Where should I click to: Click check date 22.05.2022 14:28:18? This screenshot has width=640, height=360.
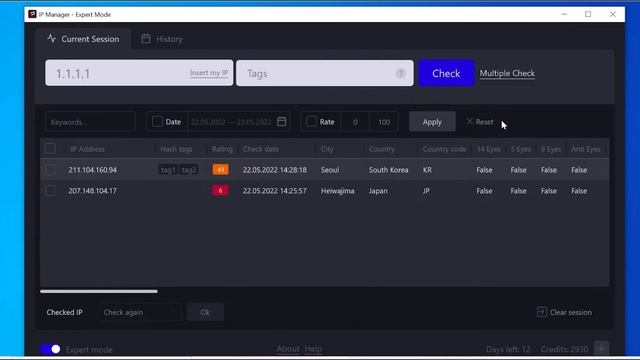coord(275,170)
